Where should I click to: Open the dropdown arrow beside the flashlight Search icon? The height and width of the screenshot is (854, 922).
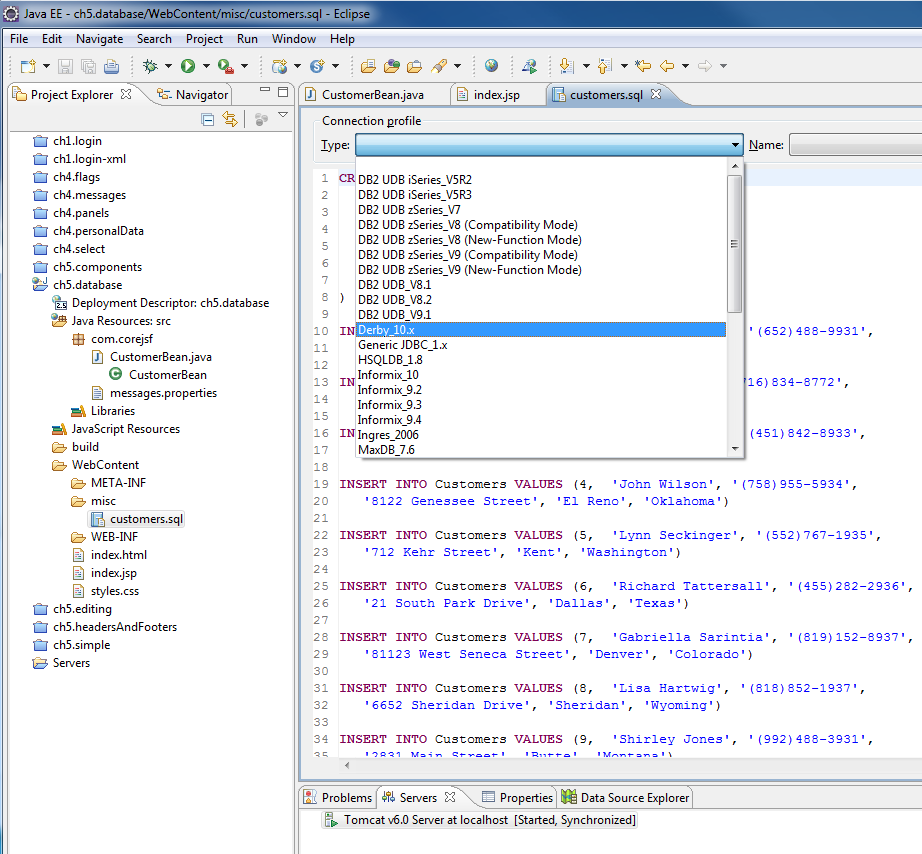click(x=457, y=66)
